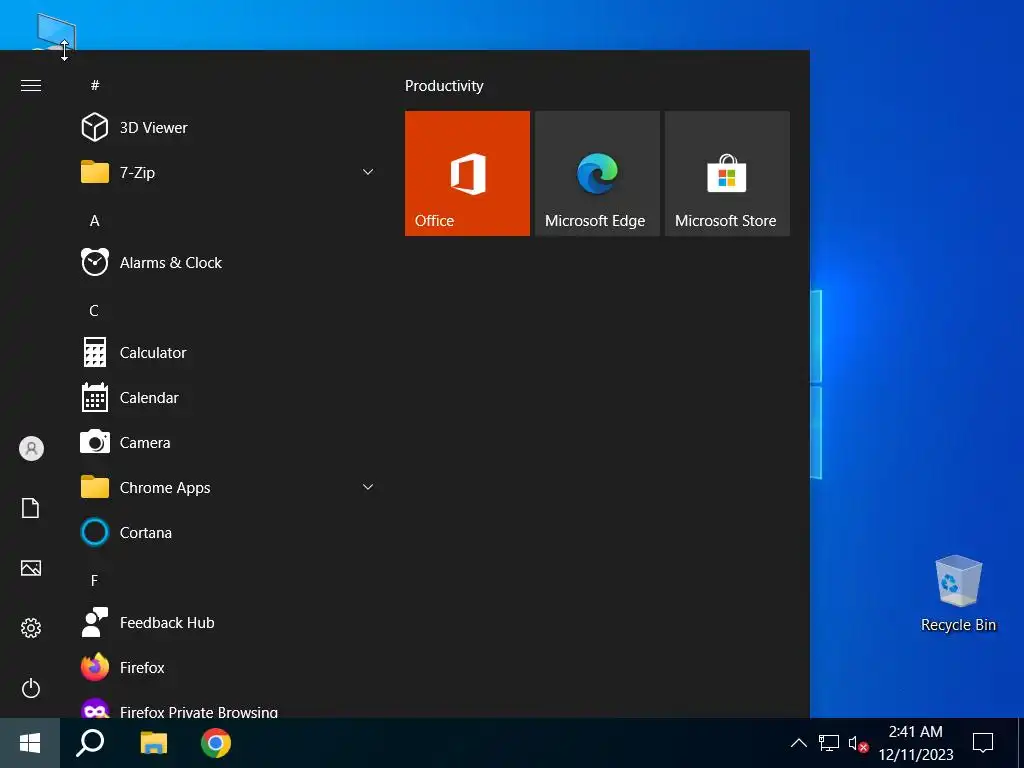Open Feedback Hub
Screen dimensions: 1024x768
(229, 623)
